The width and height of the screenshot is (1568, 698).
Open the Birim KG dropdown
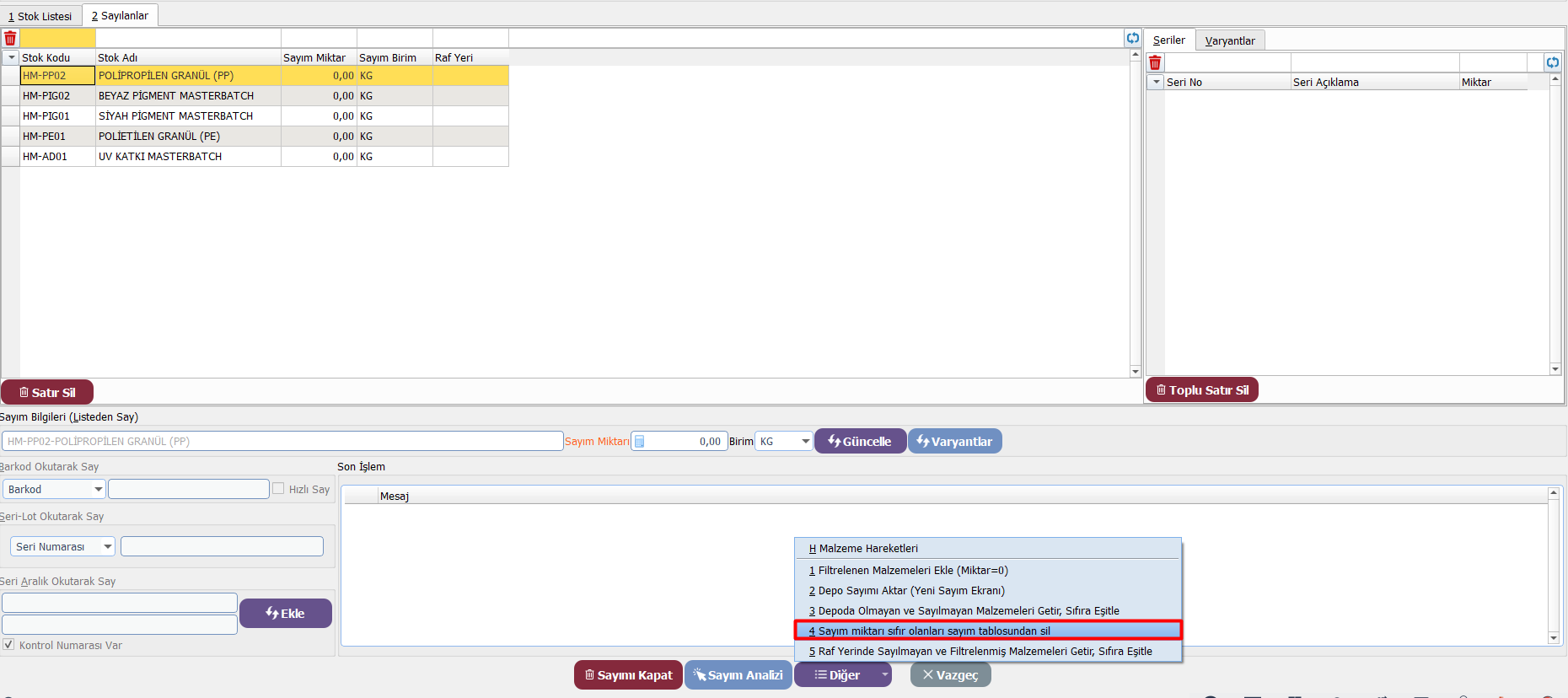[805, 442]
